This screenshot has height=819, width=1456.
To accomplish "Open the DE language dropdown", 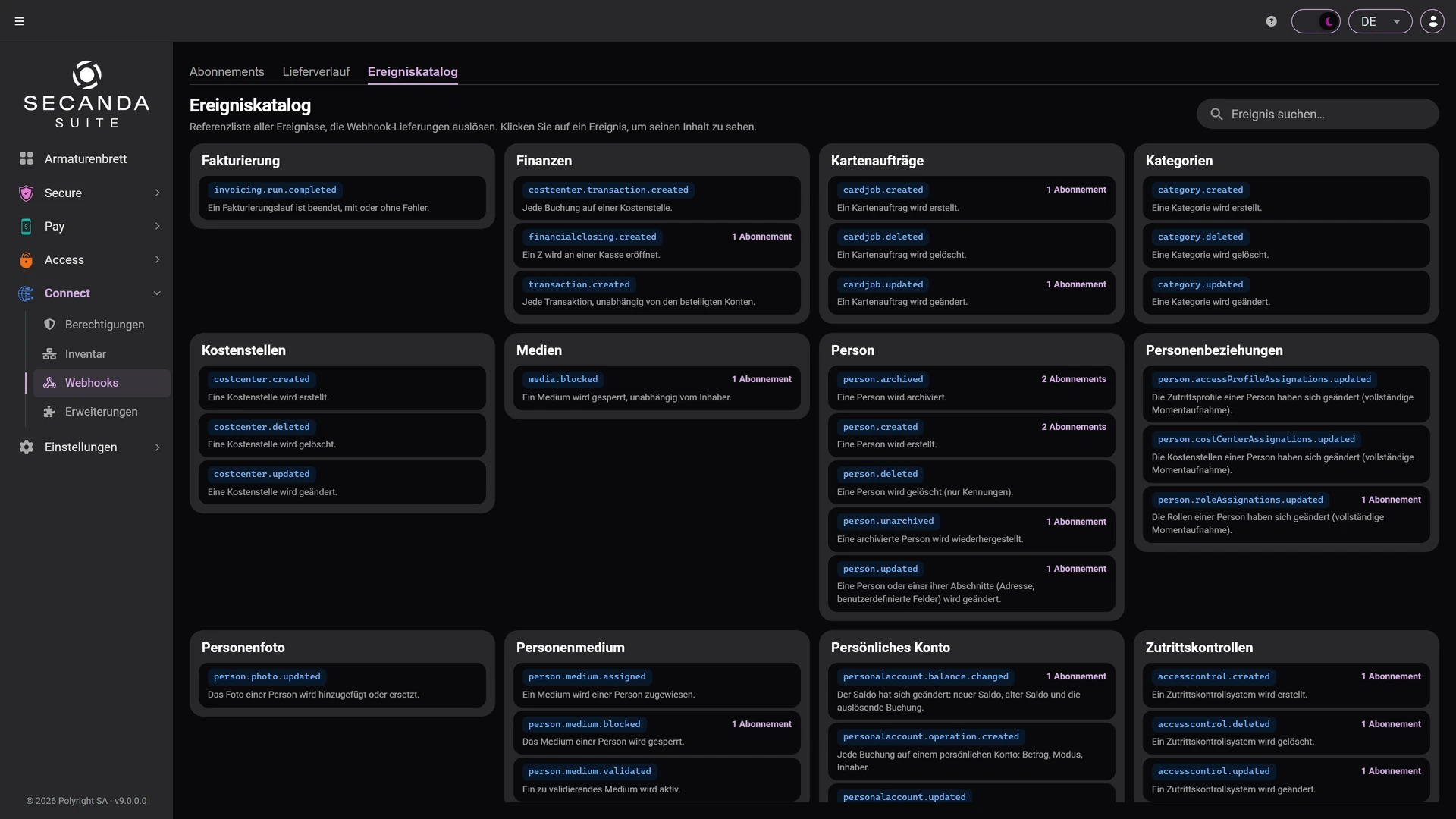I will pos(1380,21).
